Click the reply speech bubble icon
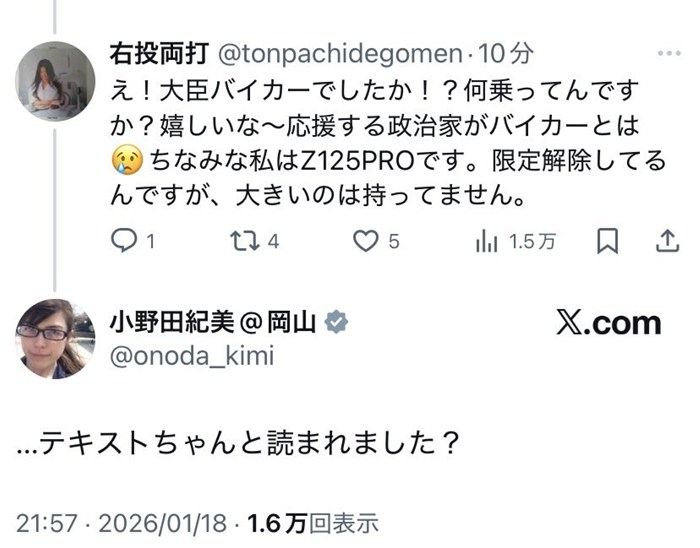Viewport: 700px width, 548px height. [x=120, y=241]
